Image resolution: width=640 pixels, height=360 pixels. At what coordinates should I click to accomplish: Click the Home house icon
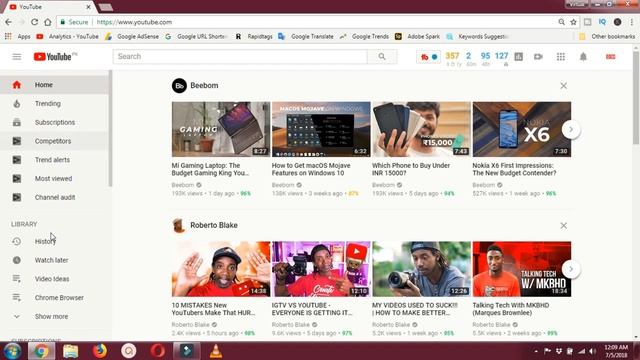click(x=17, y=85)
